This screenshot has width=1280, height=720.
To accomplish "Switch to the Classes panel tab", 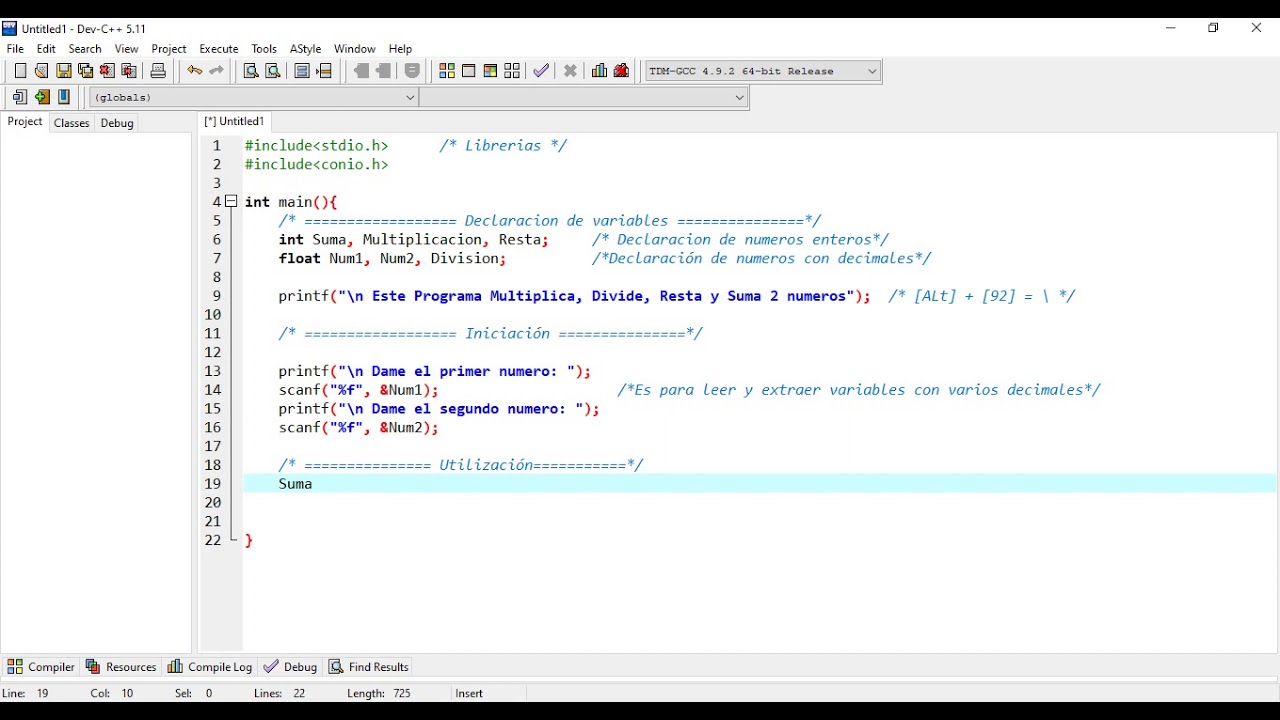I will click(71, 123).
